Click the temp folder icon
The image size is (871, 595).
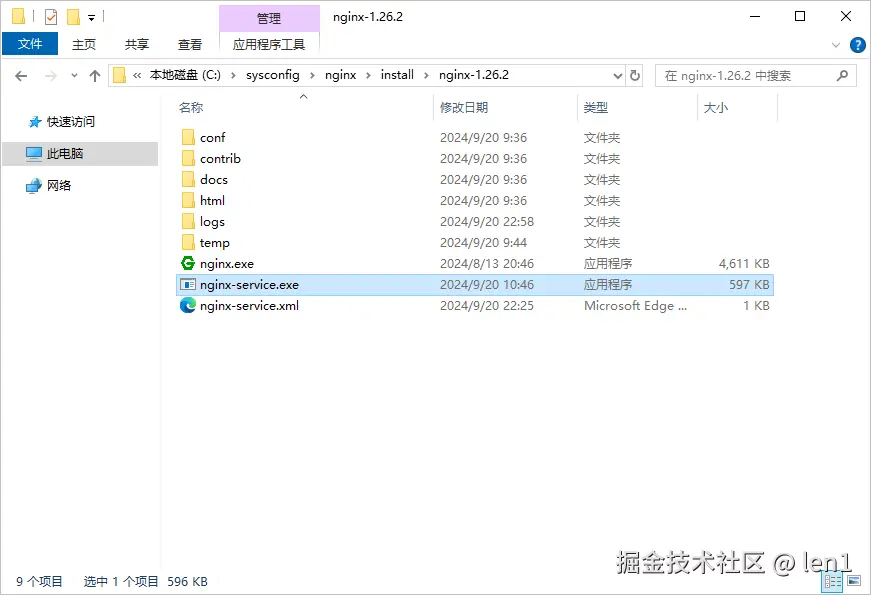tap(188, 243)
